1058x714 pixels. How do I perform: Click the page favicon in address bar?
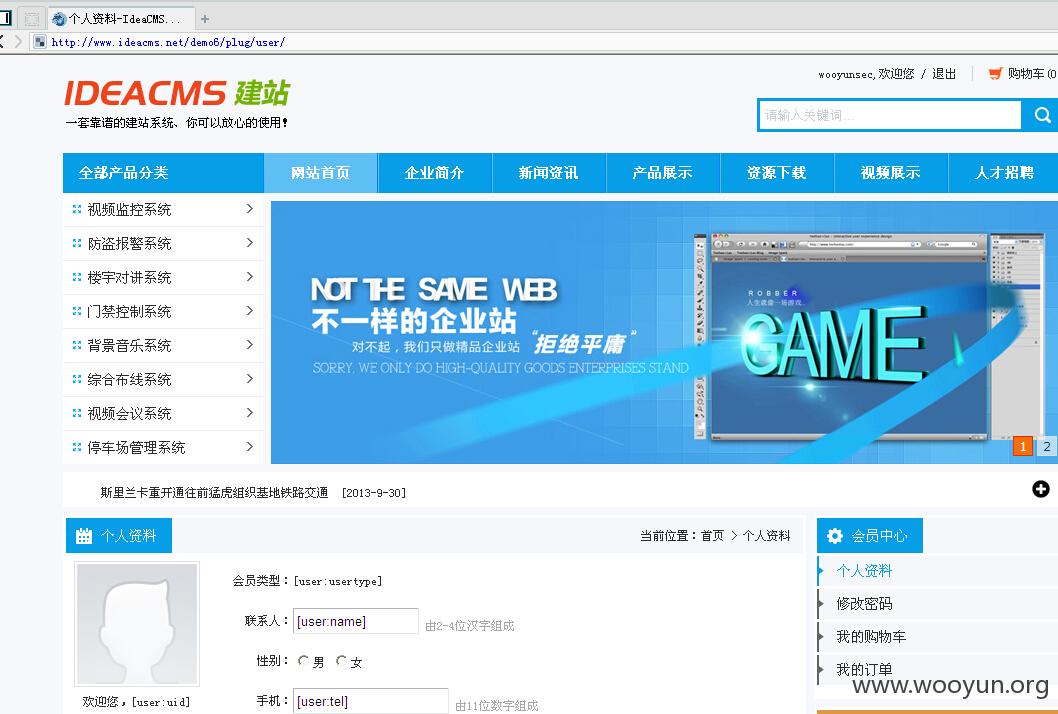point(40,42)
